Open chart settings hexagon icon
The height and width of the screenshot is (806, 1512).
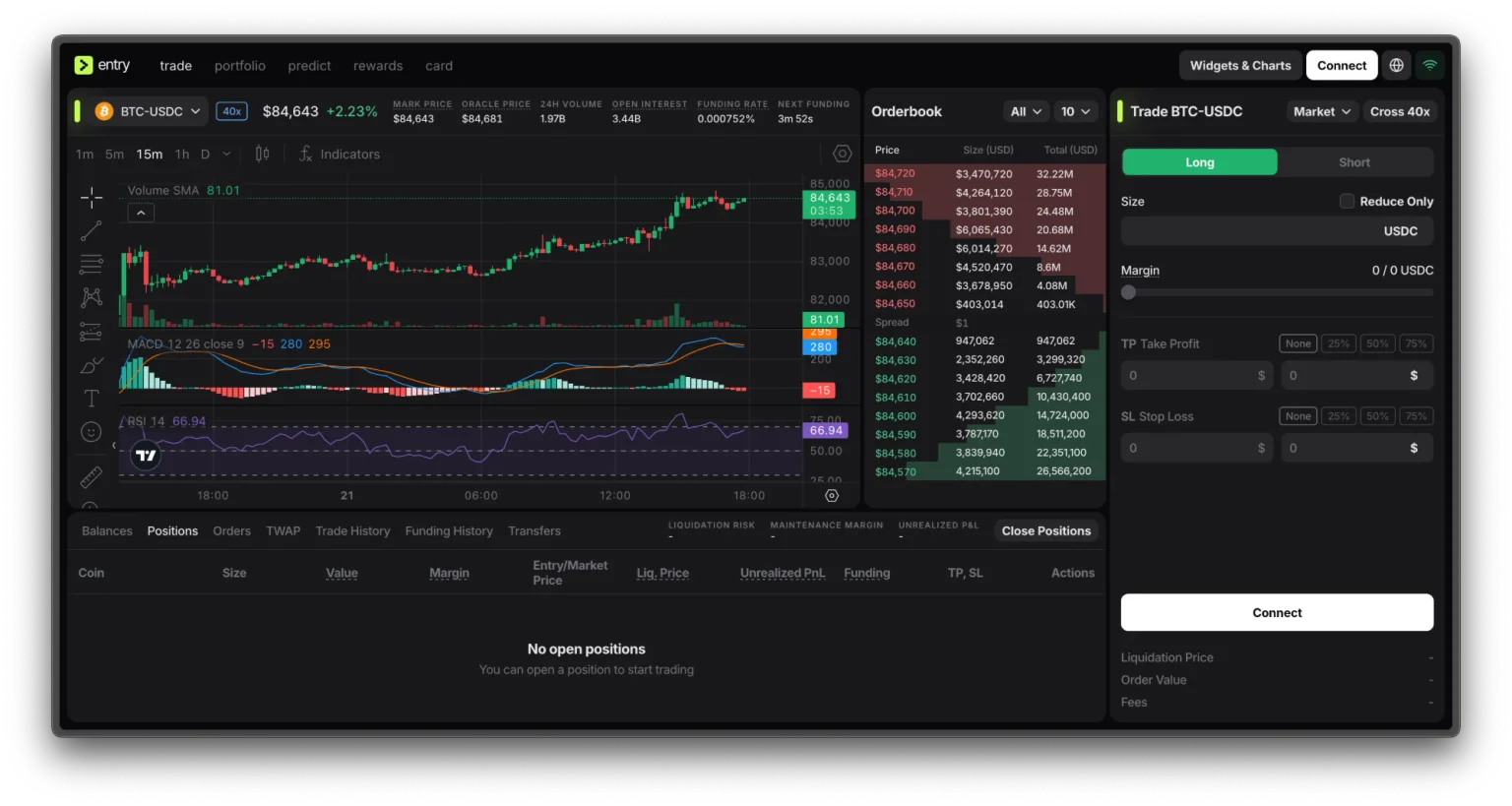point(842,154)
